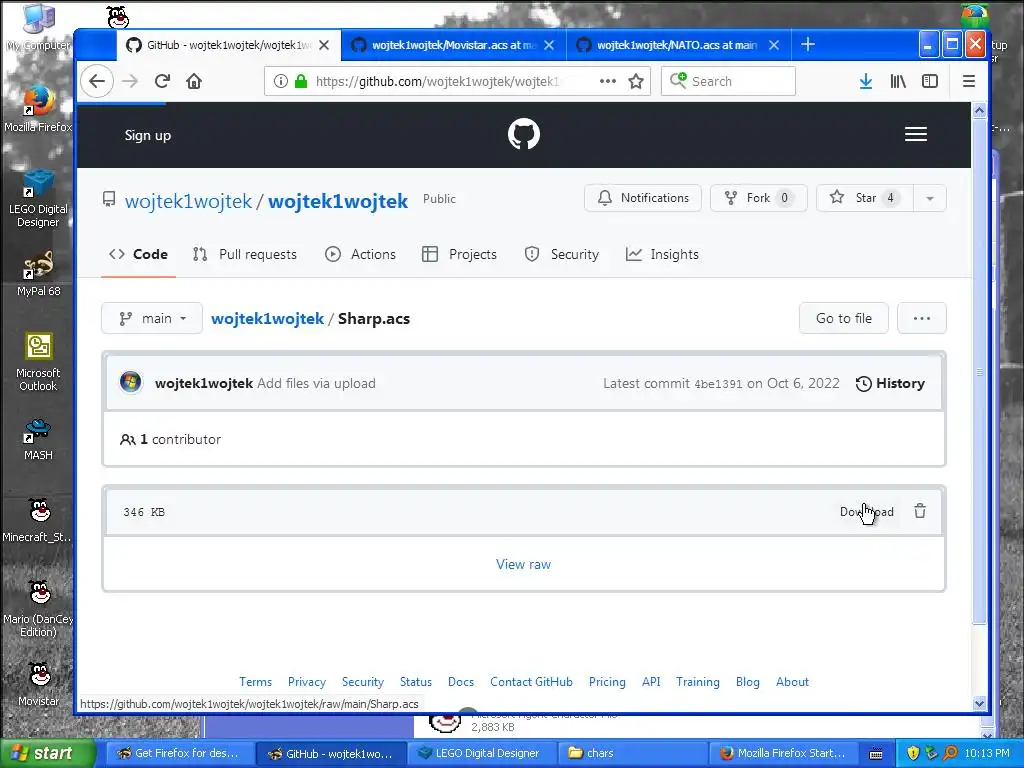Bookmark this page with the star icon

coord(636,81)
